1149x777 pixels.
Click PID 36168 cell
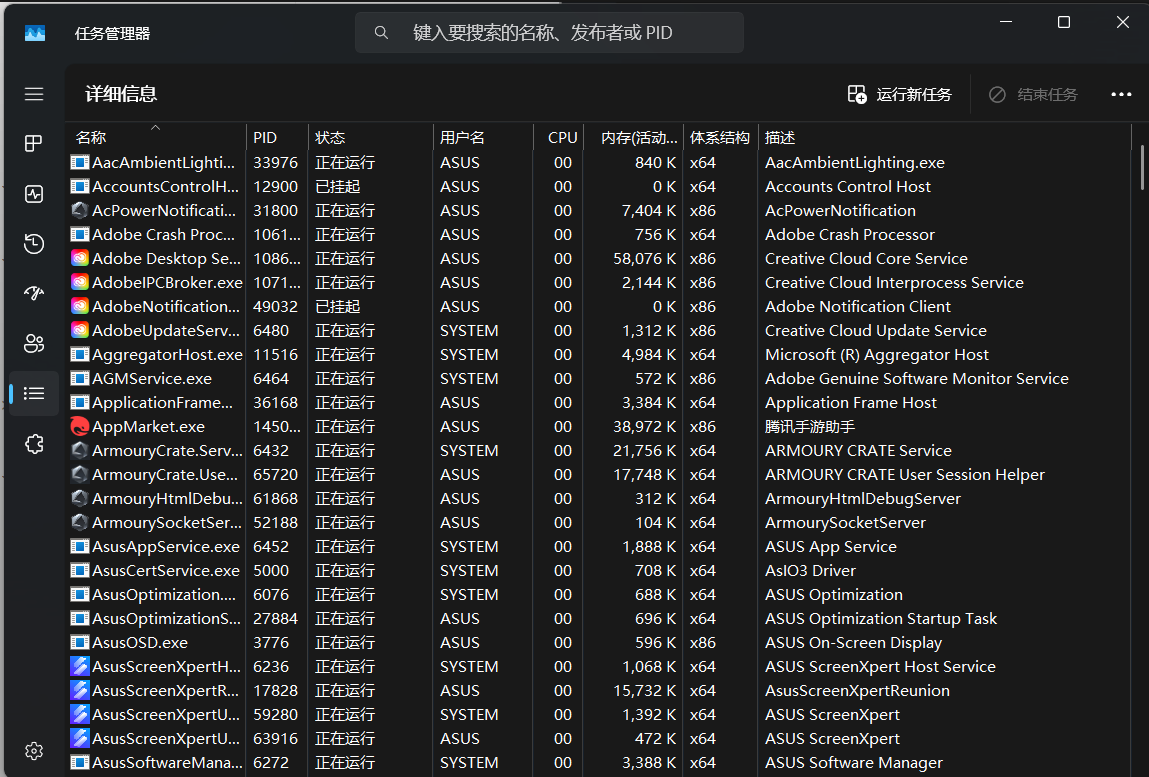coord(276,402)
